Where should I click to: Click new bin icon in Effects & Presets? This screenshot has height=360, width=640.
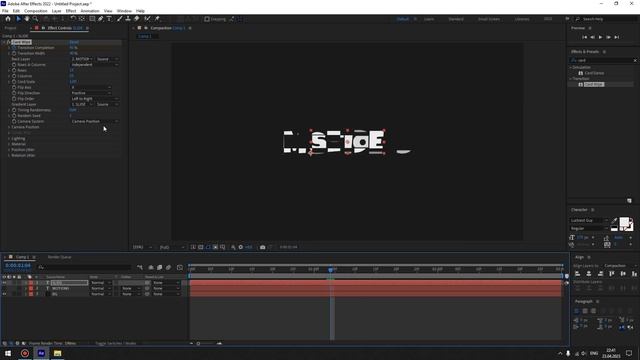pyautogui.click(x=629, y=201)
